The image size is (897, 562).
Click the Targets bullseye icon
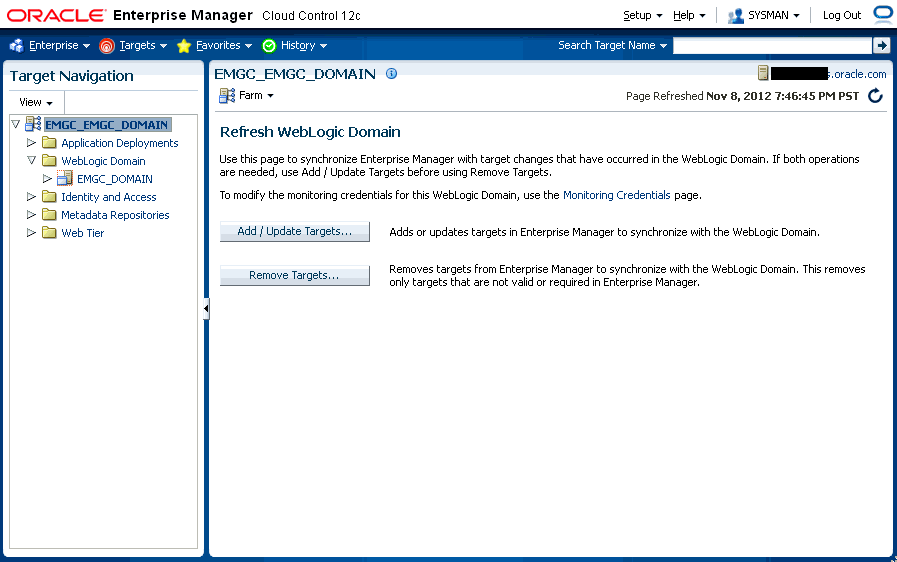point(107,46)
